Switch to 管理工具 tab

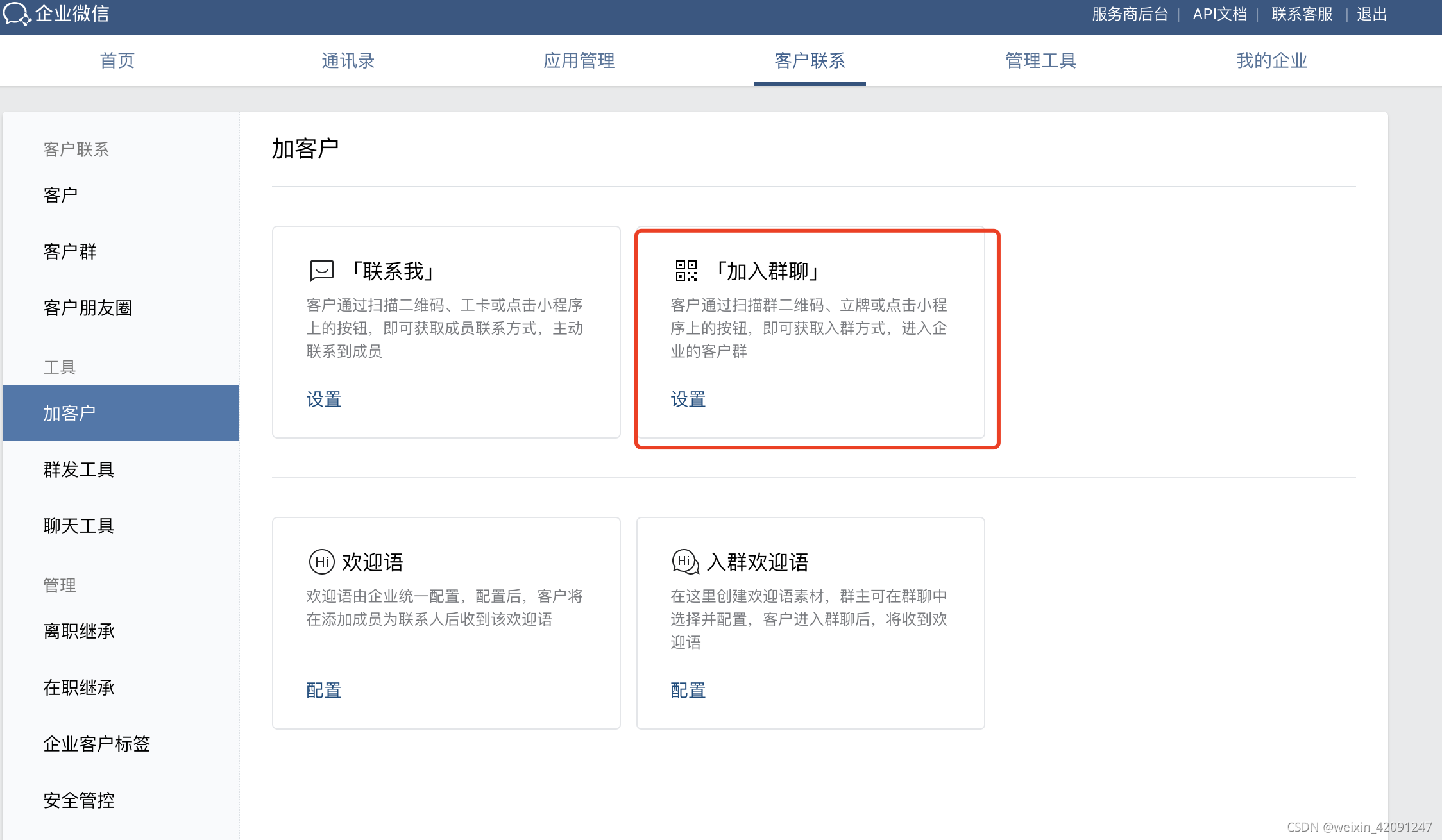[x=1040, y=60]
